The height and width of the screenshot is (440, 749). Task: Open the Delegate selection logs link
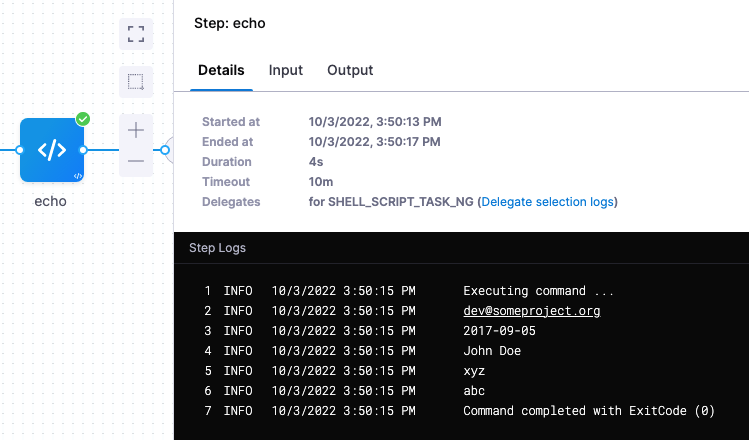point(547,202)
